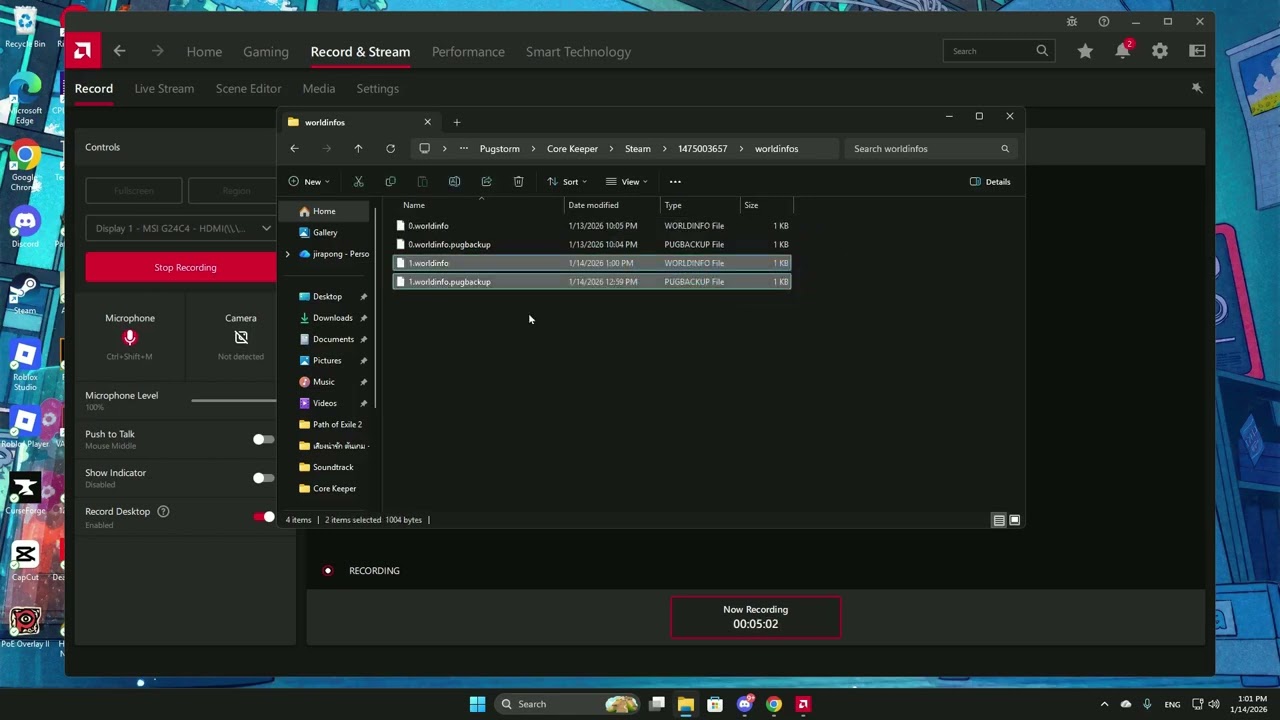Switch to the Gaming tab in AMD Software
Screen dimensions: 1280x720
tap(266, 52)
